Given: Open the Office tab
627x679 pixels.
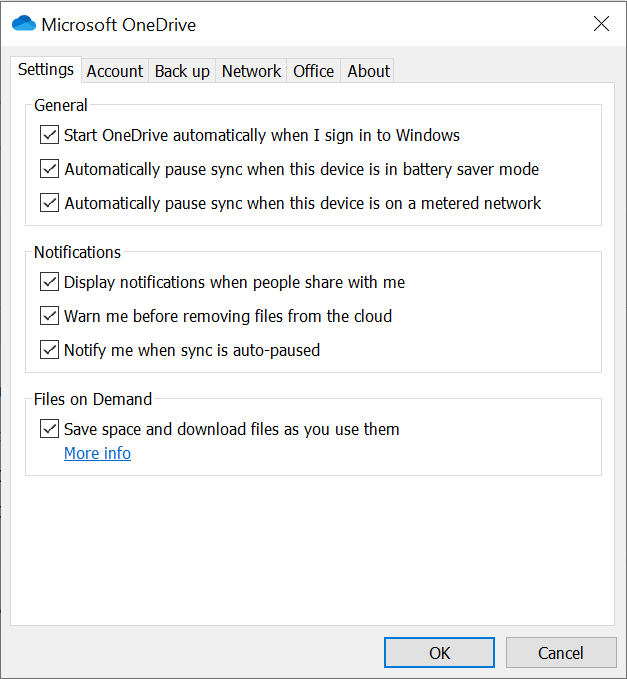Looking at the screenshot, I should pos(314,71).
